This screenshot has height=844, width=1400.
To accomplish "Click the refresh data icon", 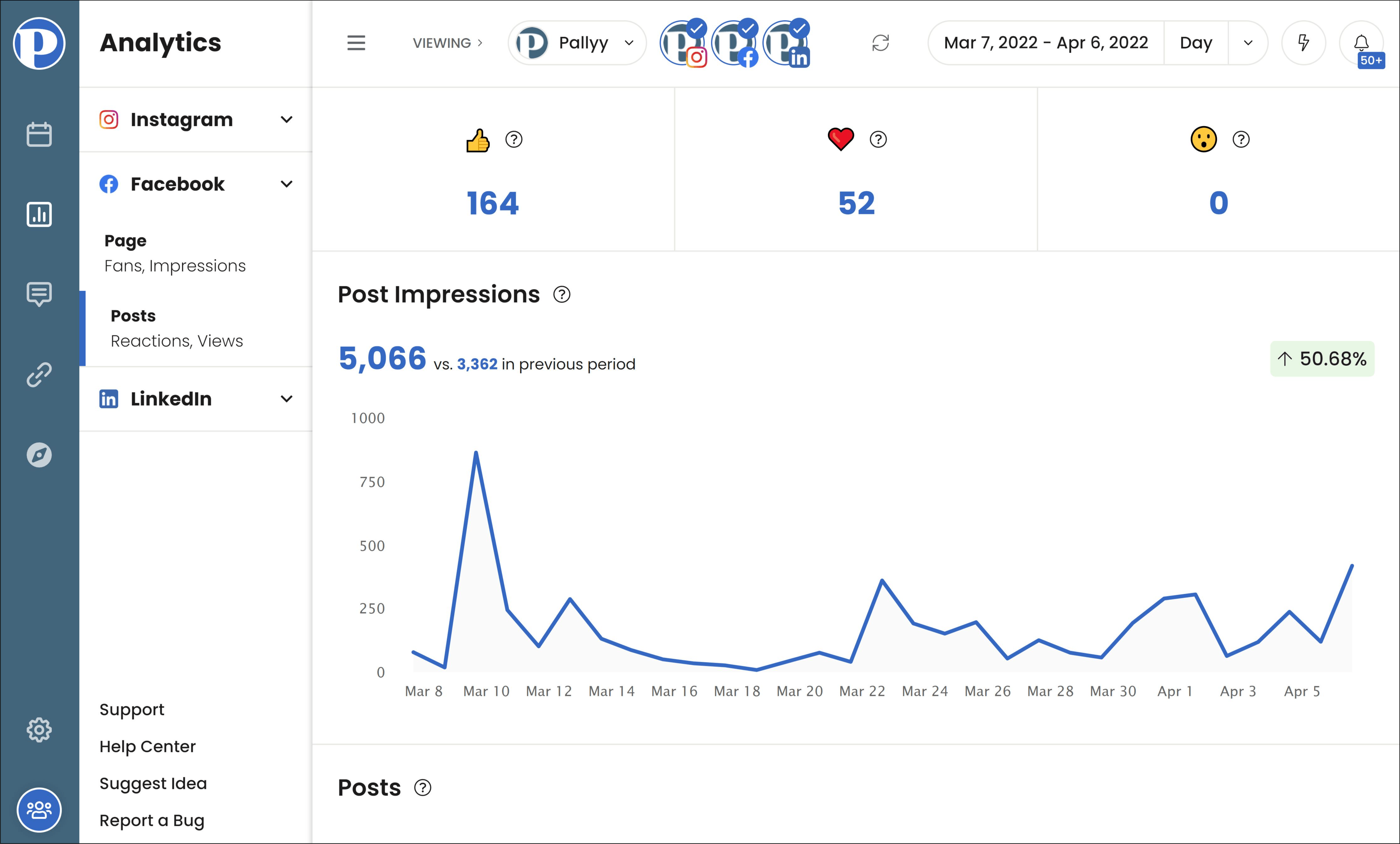I will point(878,42).
